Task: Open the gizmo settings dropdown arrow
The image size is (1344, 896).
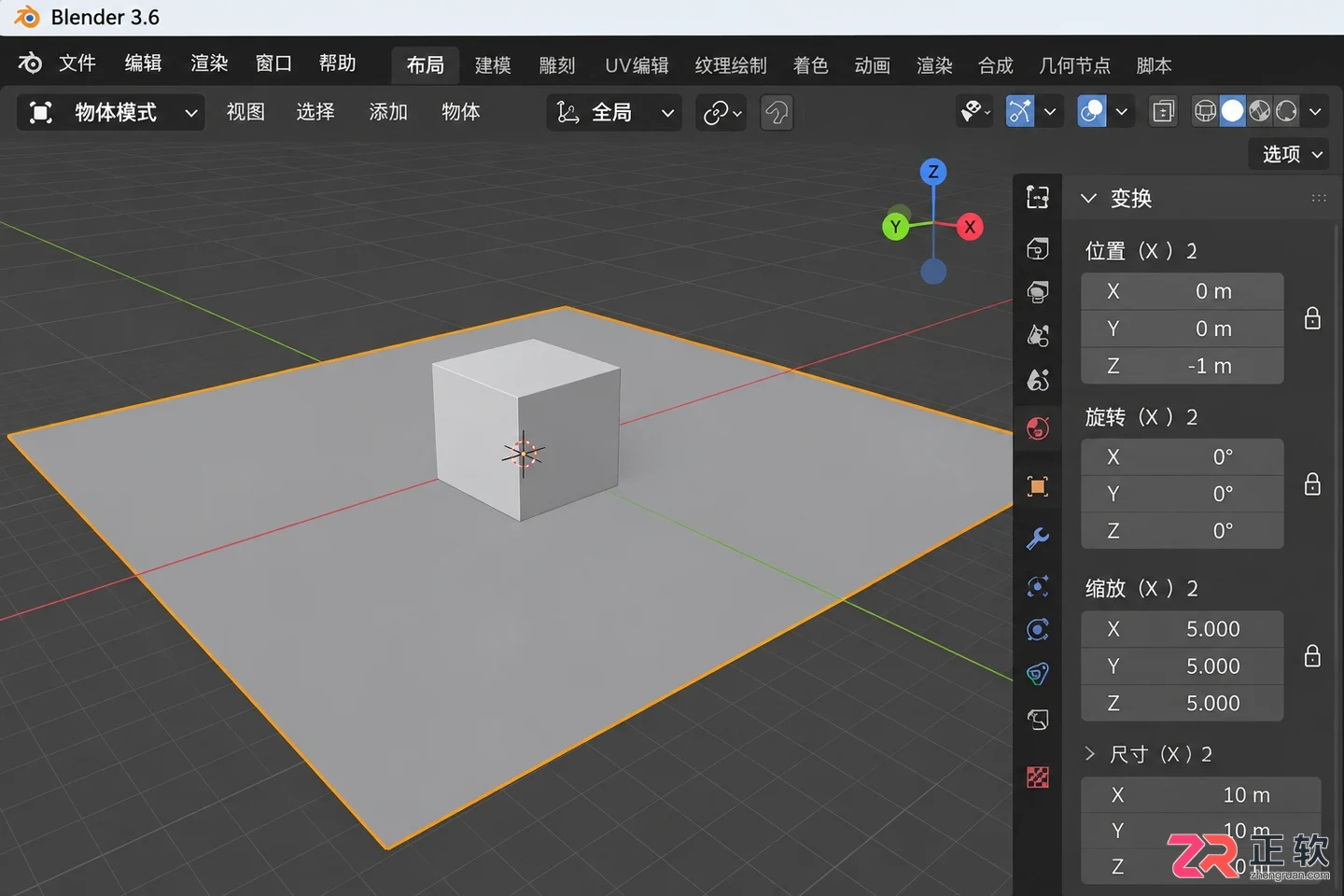Action: pyautogui.click(x=1050, y=112)
